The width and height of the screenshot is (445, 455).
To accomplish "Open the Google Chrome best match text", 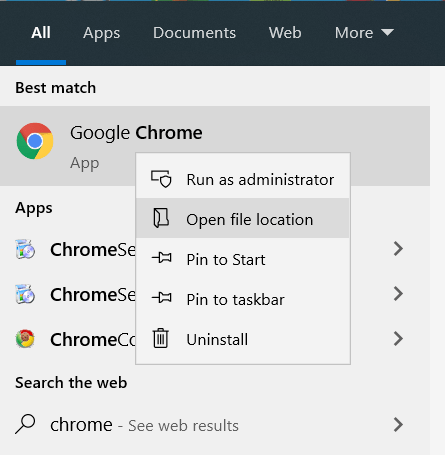I will [136, 133].
